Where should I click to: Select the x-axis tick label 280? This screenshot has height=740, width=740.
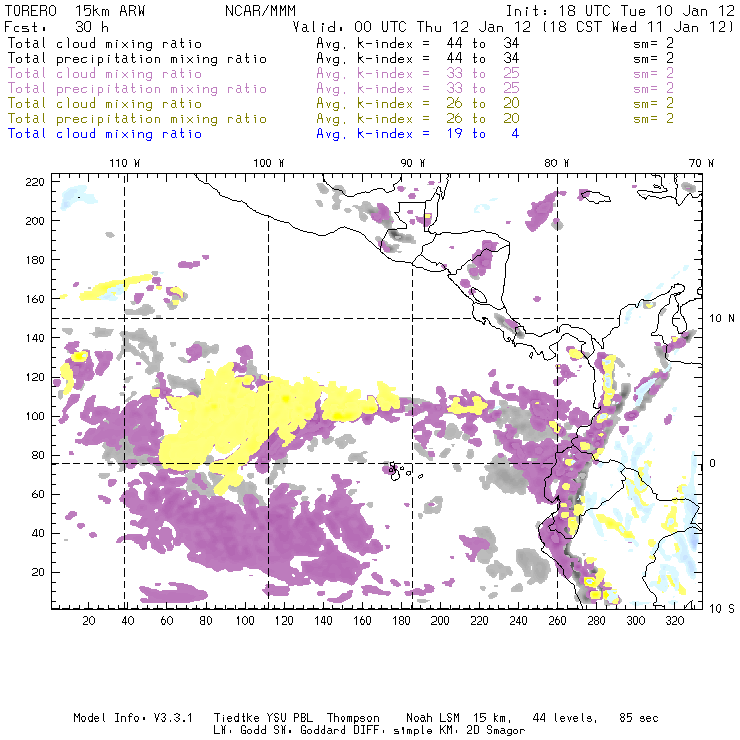597,621
